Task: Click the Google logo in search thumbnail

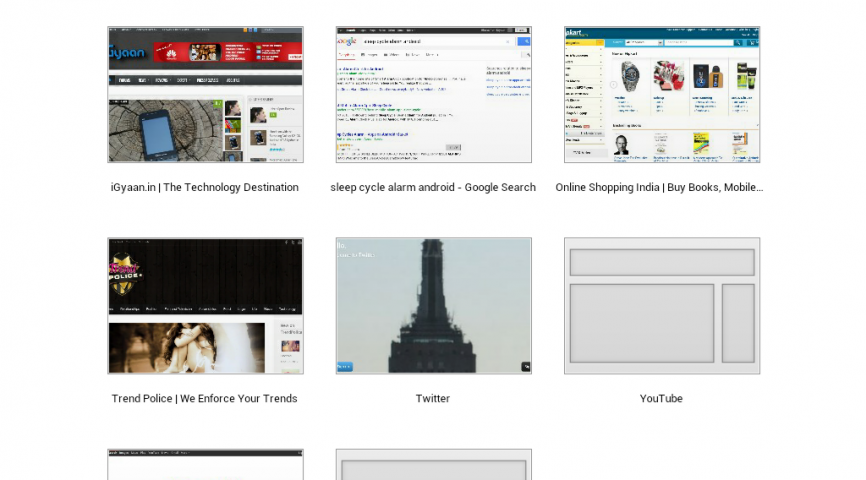Action: pyautogui.click(x=347, y=41)
